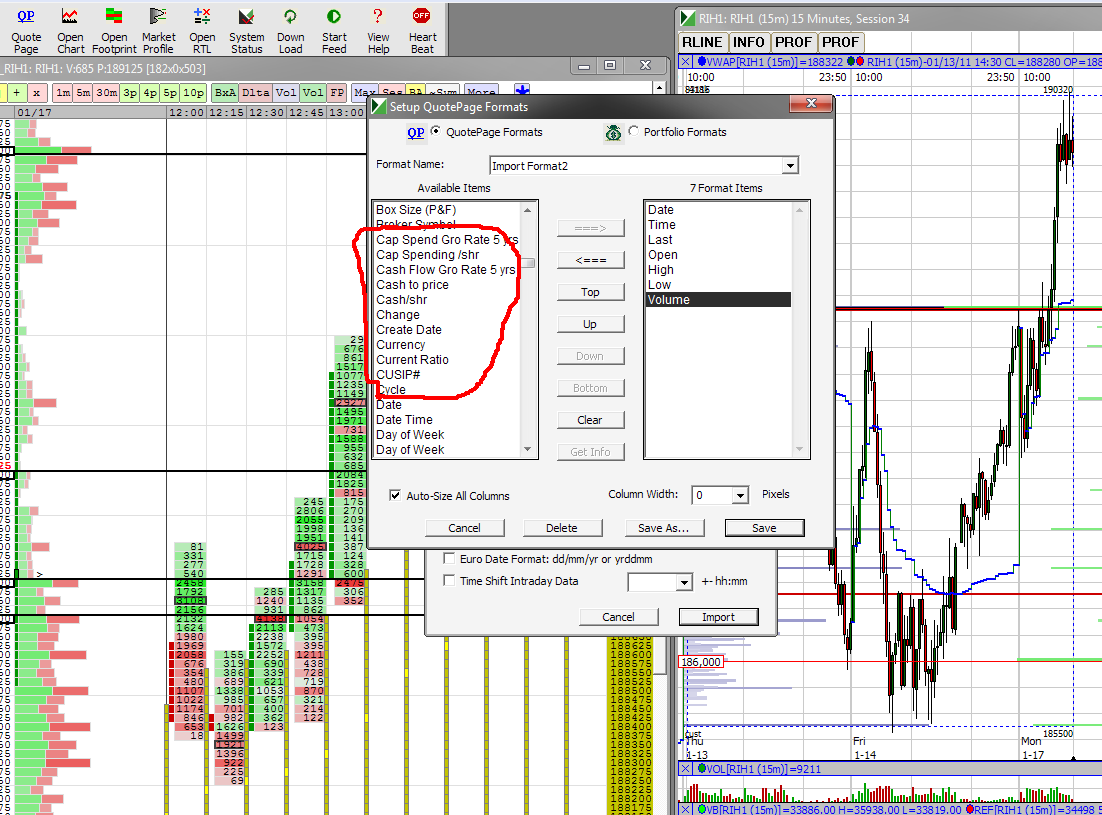The height and width of the screenshot is (815, 1102).
Task: Open the Time Shift hh:mm dropdown
Action: pos(684,582)
